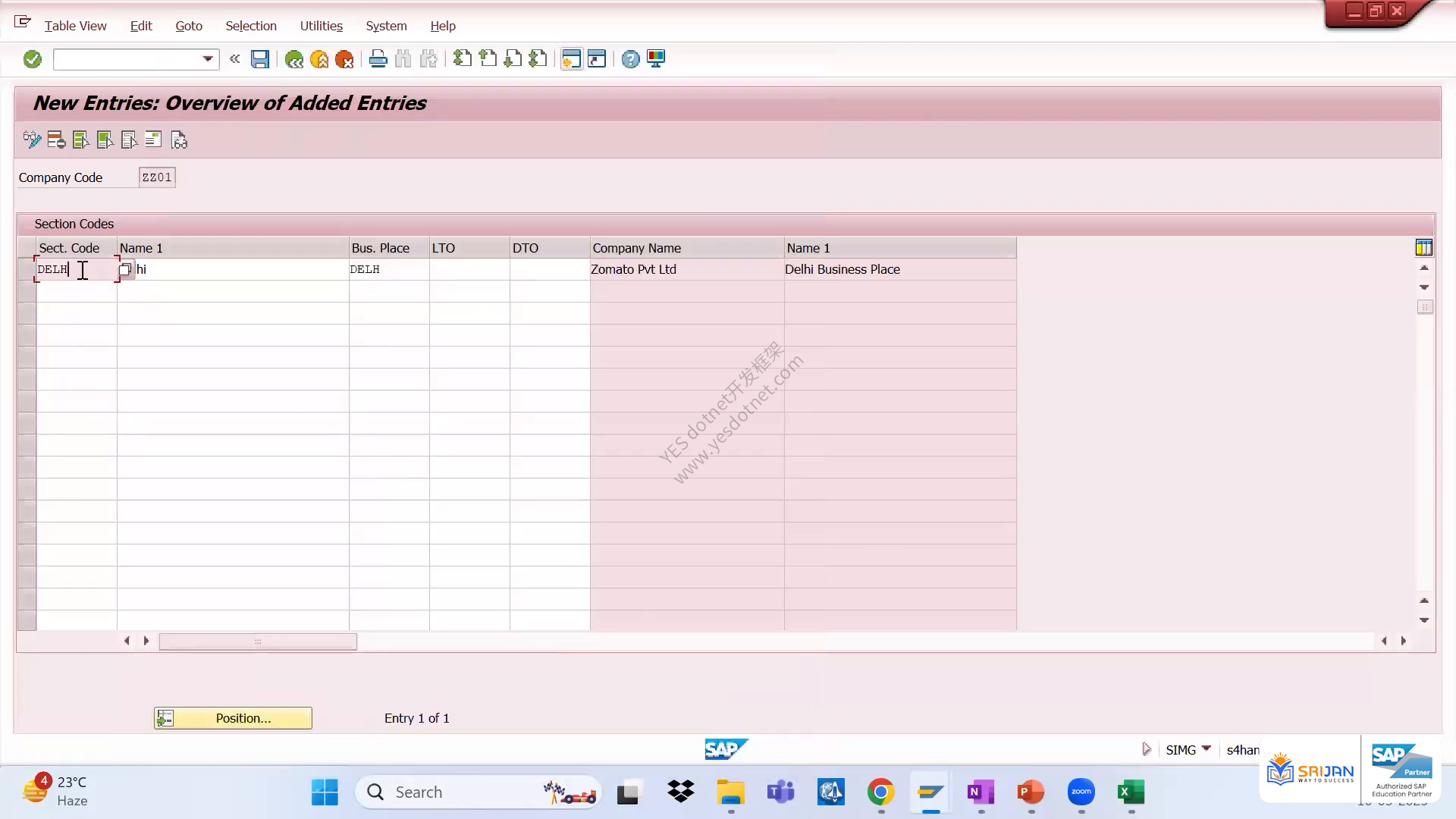Click the left horizontal scrollbar thumb
Screen dimensions: 1456x819
coord(258,642)
